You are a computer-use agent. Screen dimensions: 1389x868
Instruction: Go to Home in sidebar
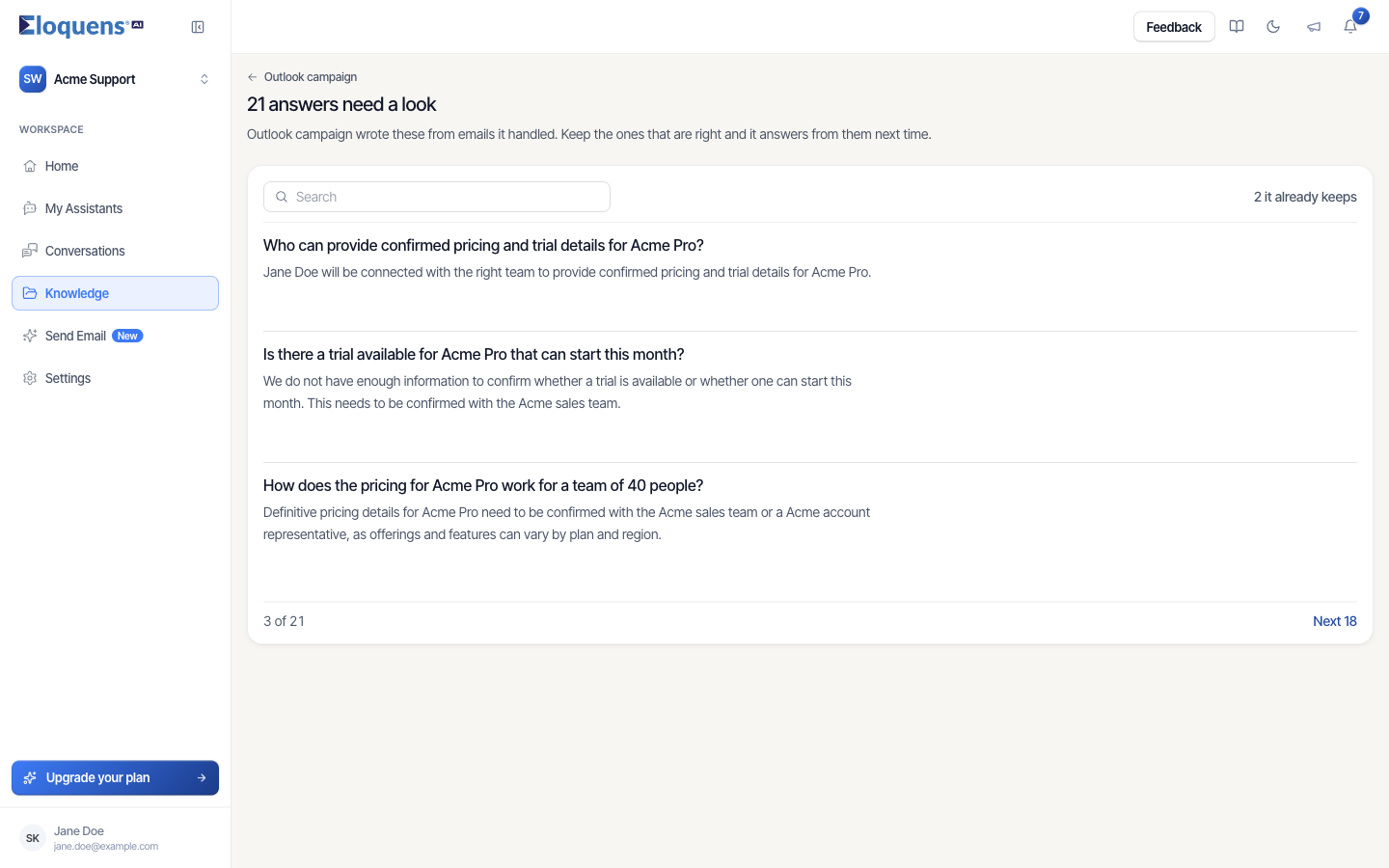click(116, 166)
